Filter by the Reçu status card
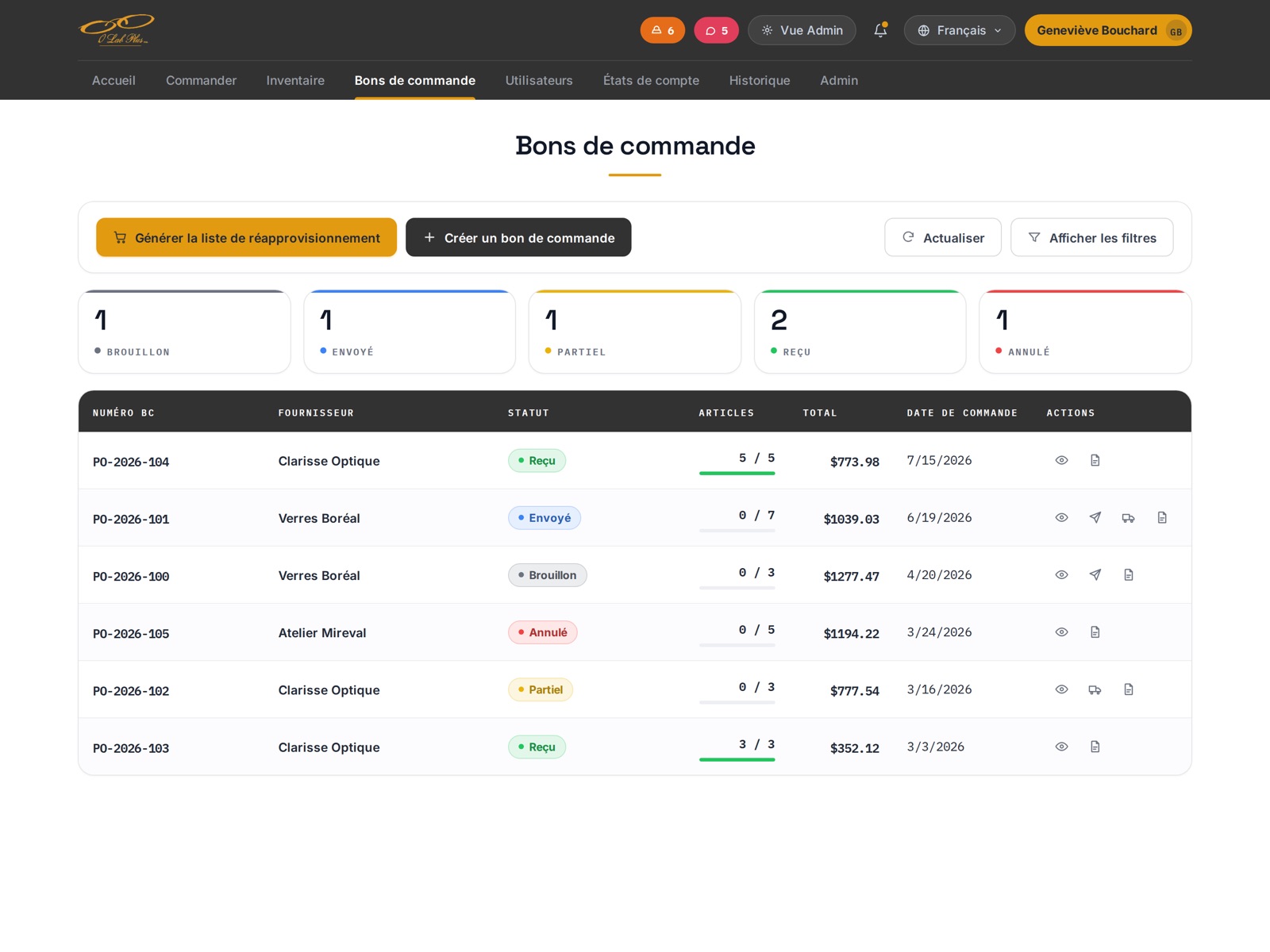The image size is (1270, 952). pyautogui.click(x=860, y=332)
